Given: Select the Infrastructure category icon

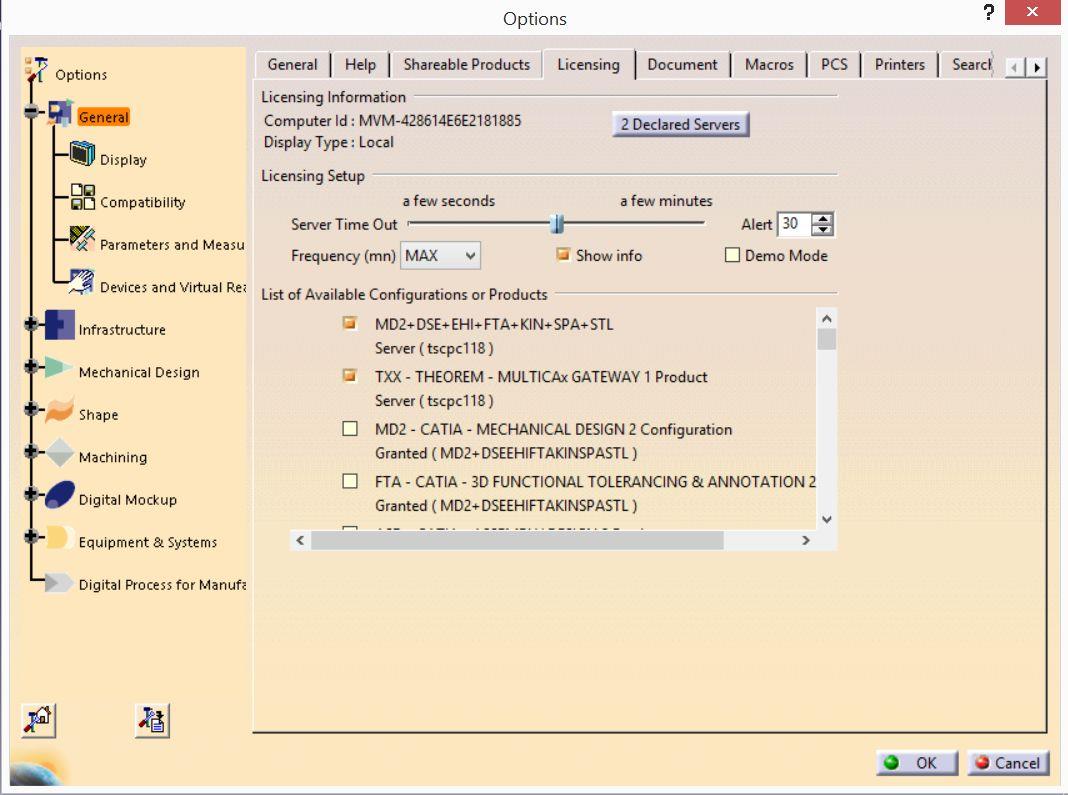Looking at the screenshot, I should [60, 325].
